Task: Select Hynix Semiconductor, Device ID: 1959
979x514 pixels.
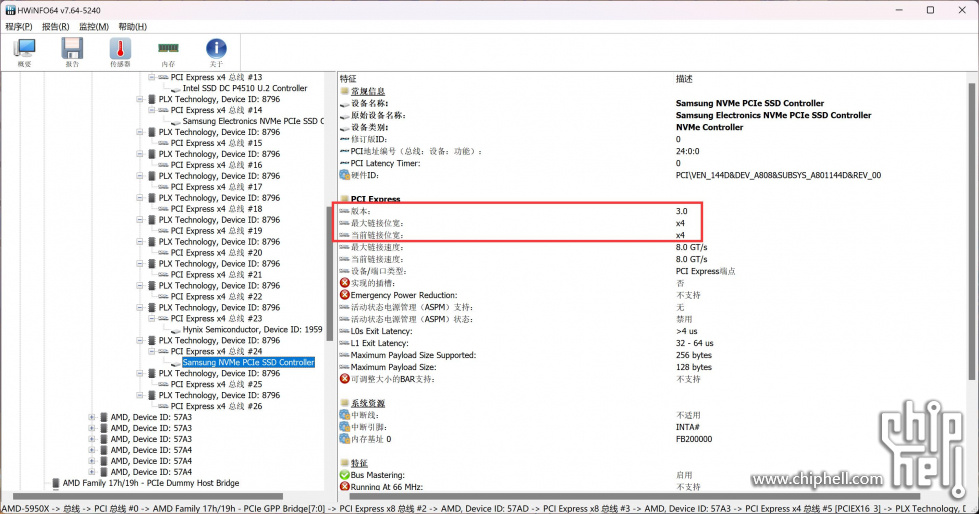Action: [x=252, y=330]
